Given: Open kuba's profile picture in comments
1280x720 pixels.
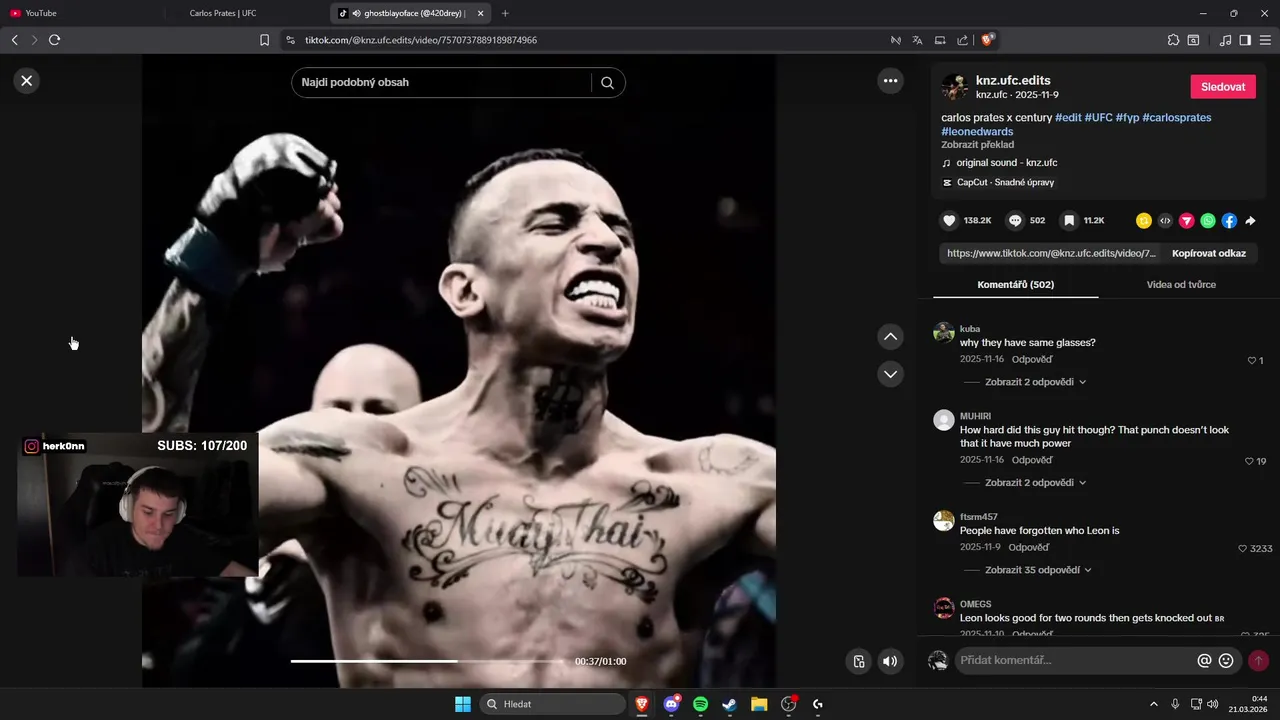Looking at the screenshot, I should [944, 332].
